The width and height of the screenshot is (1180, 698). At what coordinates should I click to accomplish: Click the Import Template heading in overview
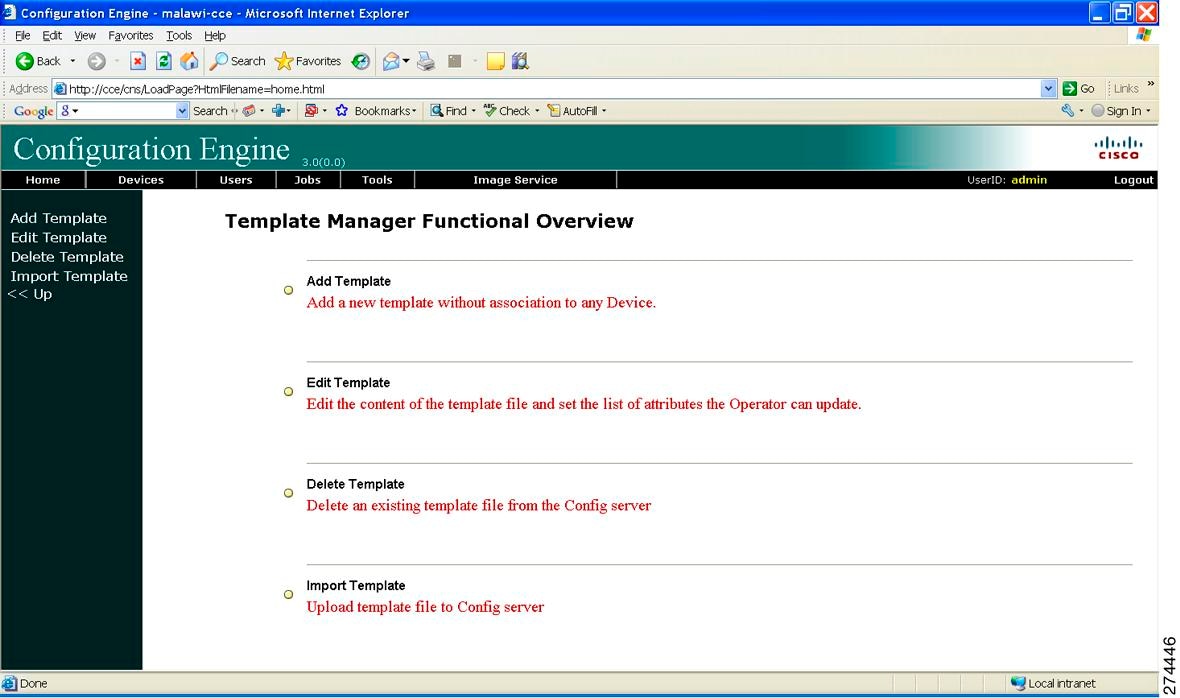[x=356, y=586]
